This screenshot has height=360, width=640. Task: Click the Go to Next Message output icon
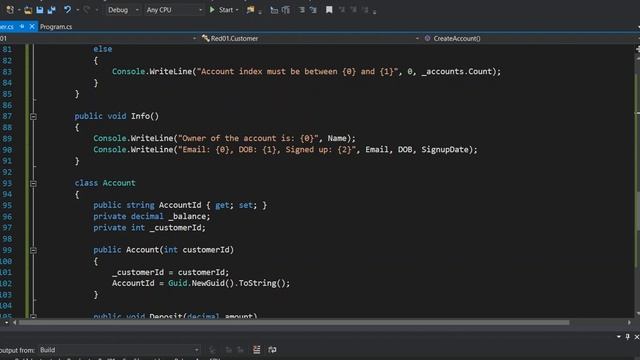point(240,350)
